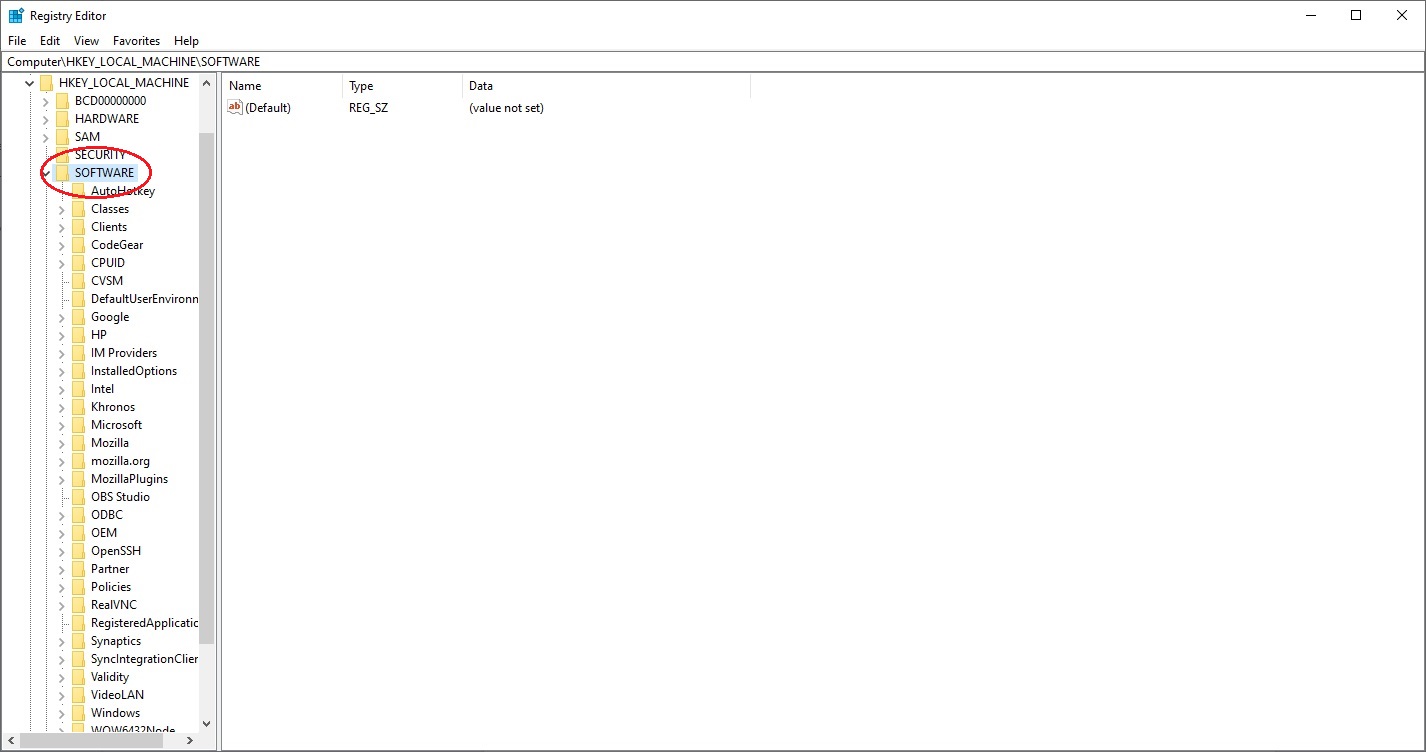
Task: Click the SyncIntegrationClient folder icon
Action: [78, 659]
